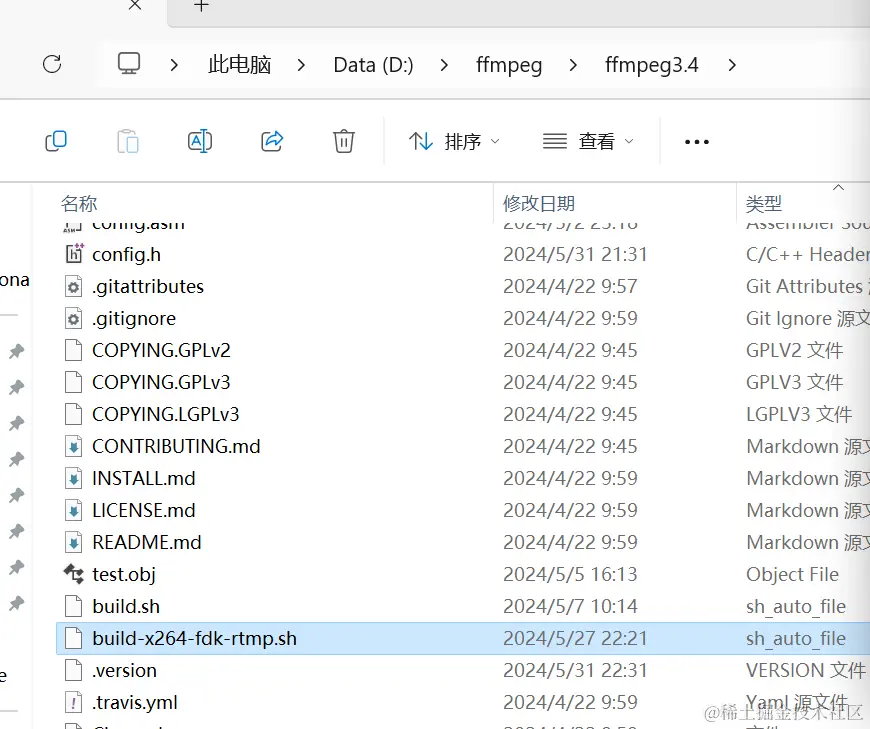Click the paste icon in toolbar
The image size is (870, 729).
pos(128,141)
